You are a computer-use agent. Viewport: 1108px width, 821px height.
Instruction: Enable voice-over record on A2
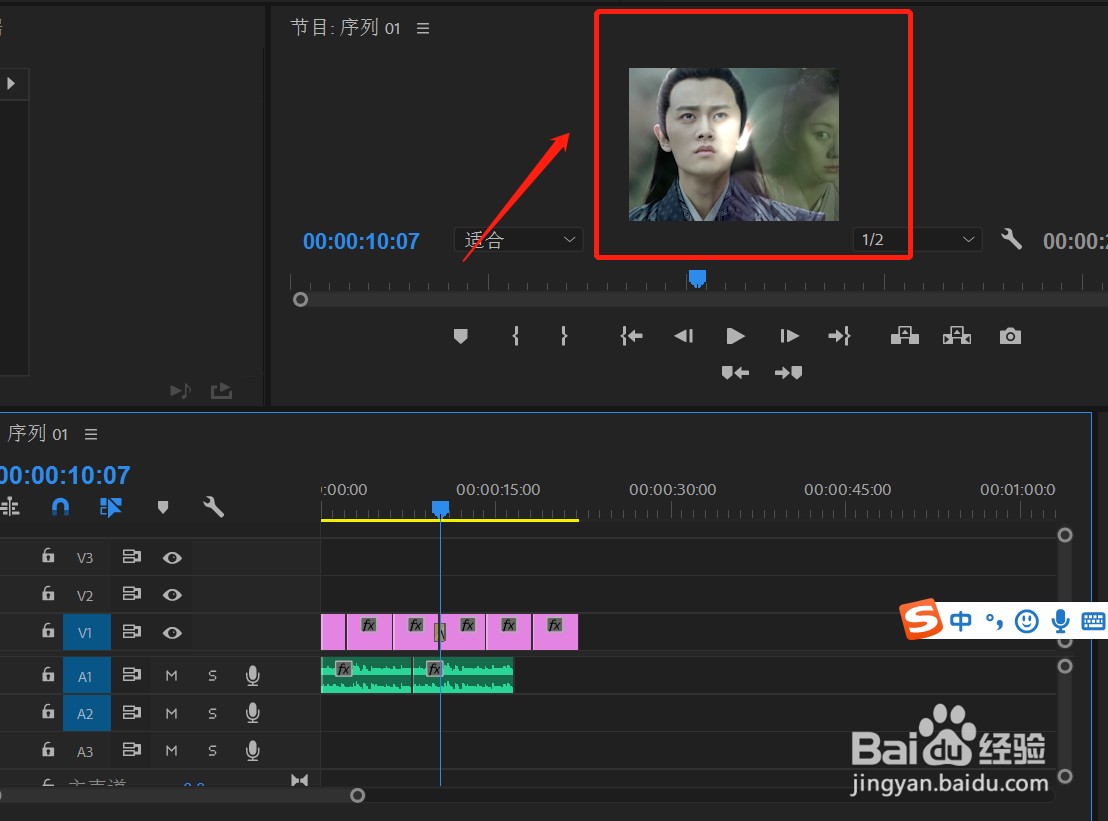[x=252, y=713]
